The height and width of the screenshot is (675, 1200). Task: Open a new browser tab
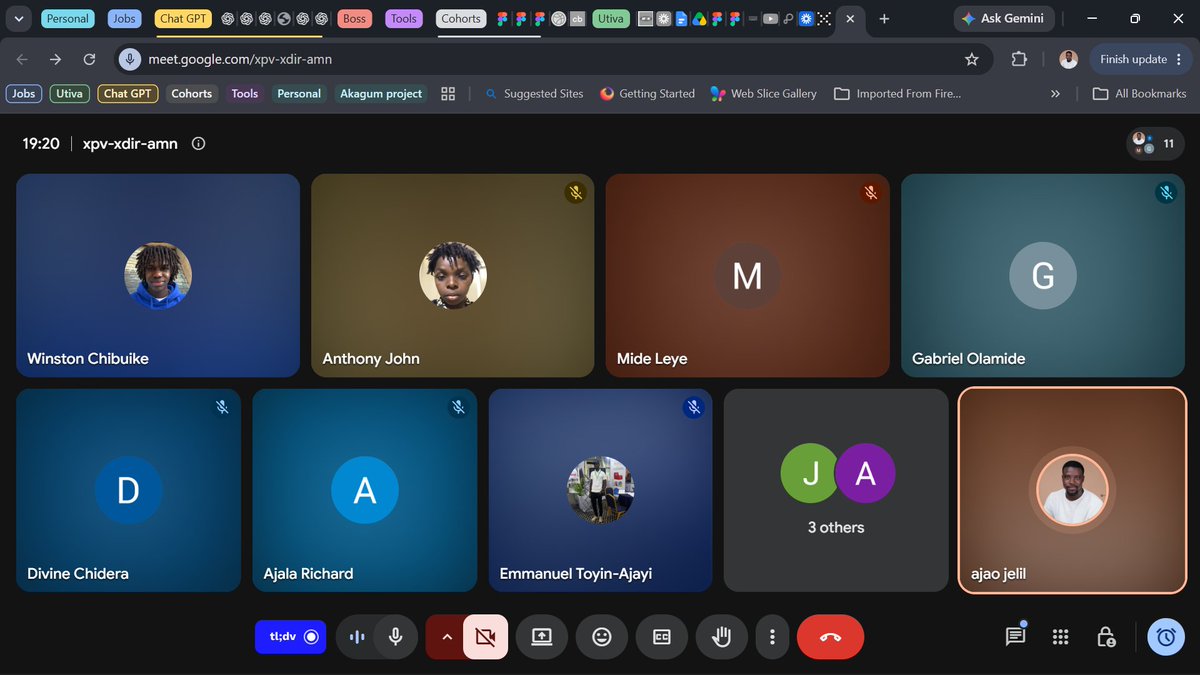click(884, 18)
